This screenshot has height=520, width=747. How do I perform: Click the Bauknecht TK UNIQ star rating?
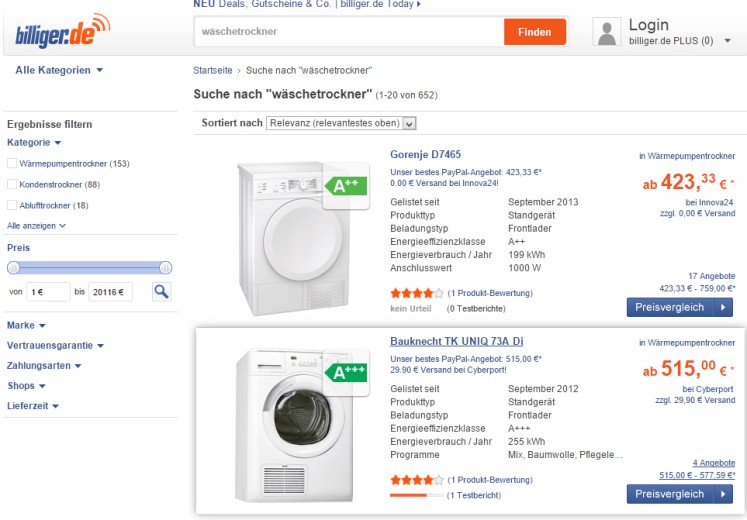point(417,480)
